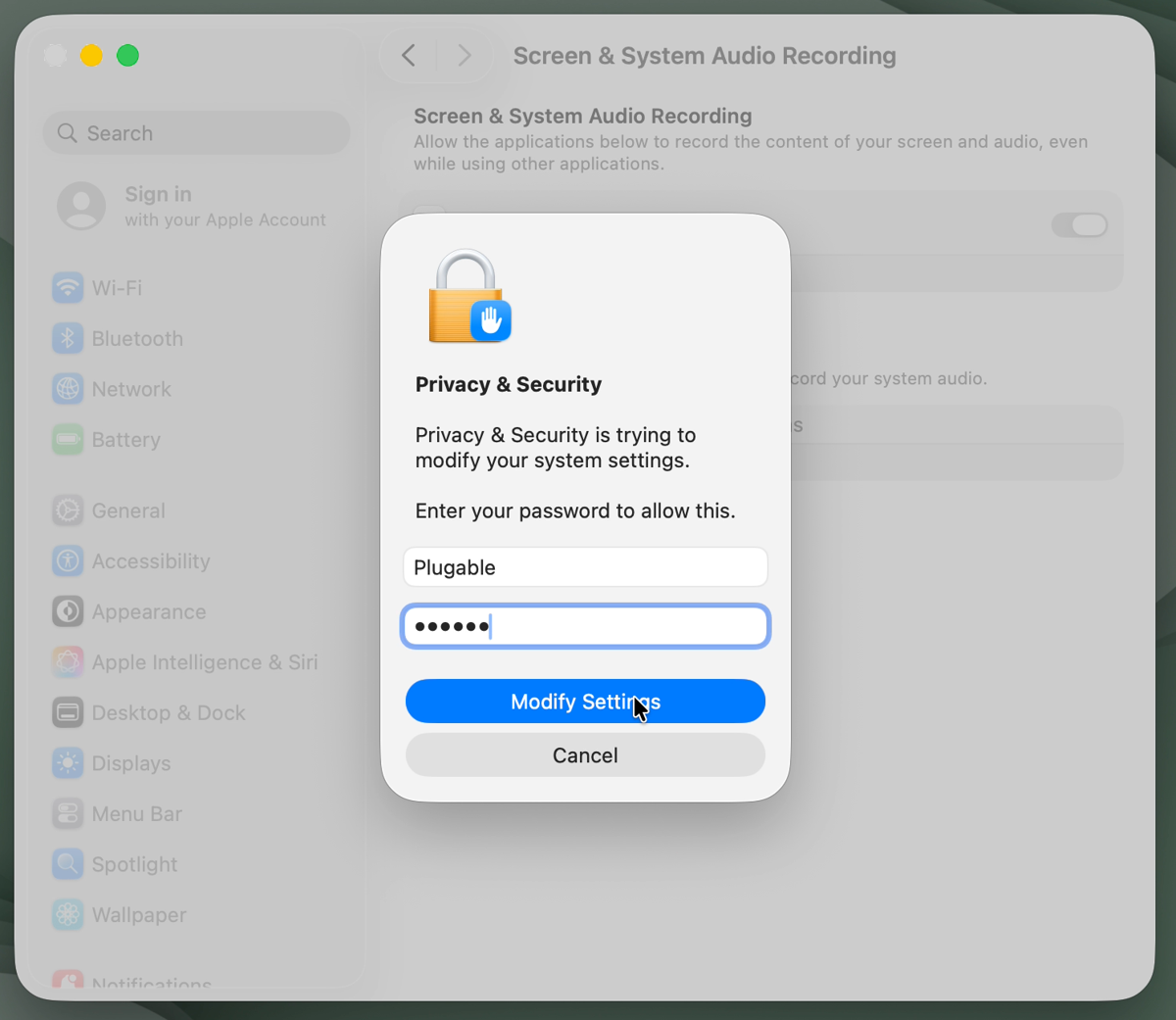Select Bluetooth in the sidebar
This screenshot has height=1020, width=1176.
point(136,338)
